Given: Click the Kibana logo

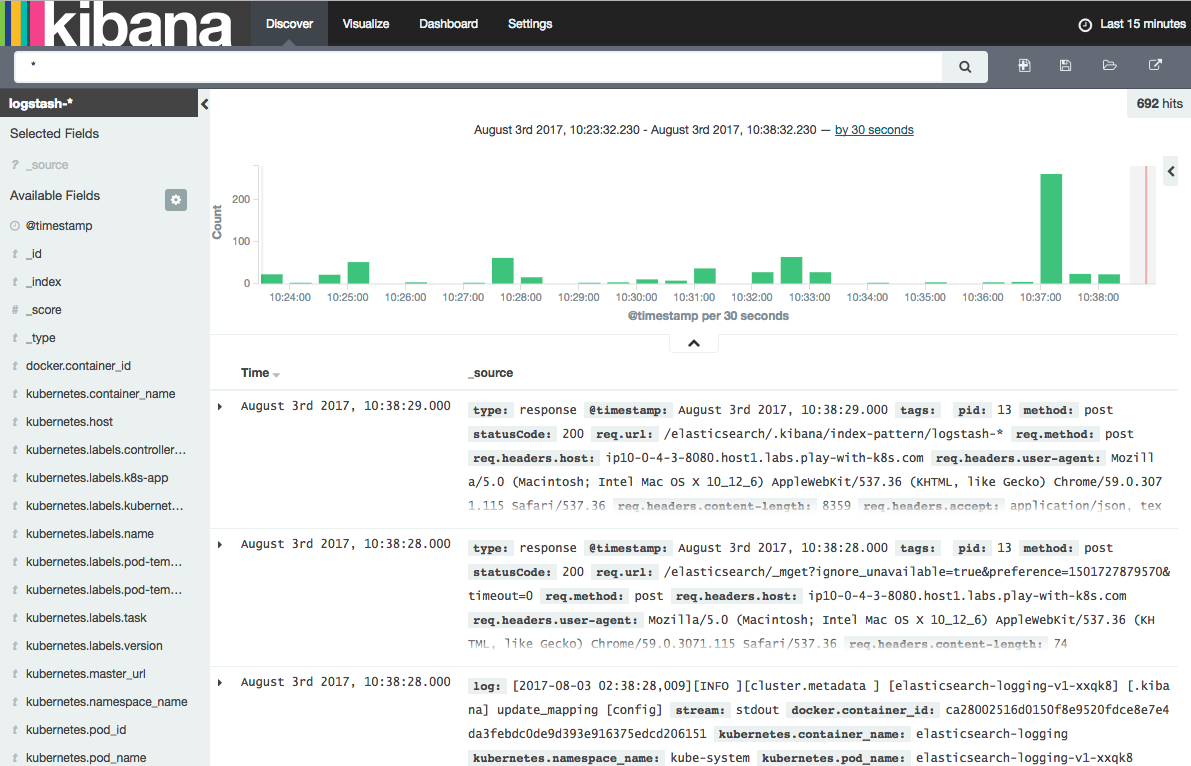Looking at the screenshot, I should click(116, 23).
